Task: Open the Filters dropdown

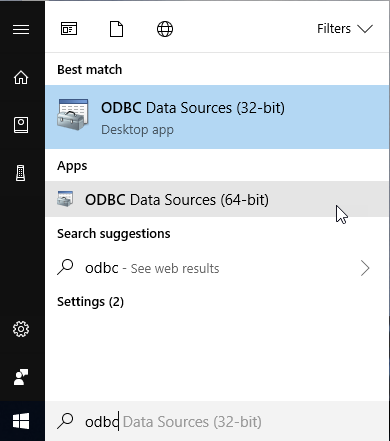Action: coord(345,29)
